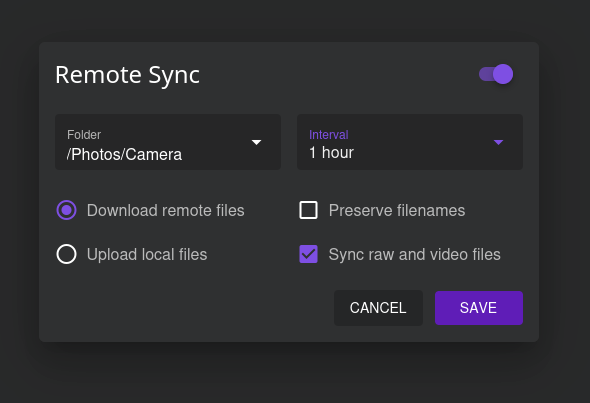Enable the Preserve filenames checkbox
Viewport: 590px width, 403px height.
pos(308,210)
